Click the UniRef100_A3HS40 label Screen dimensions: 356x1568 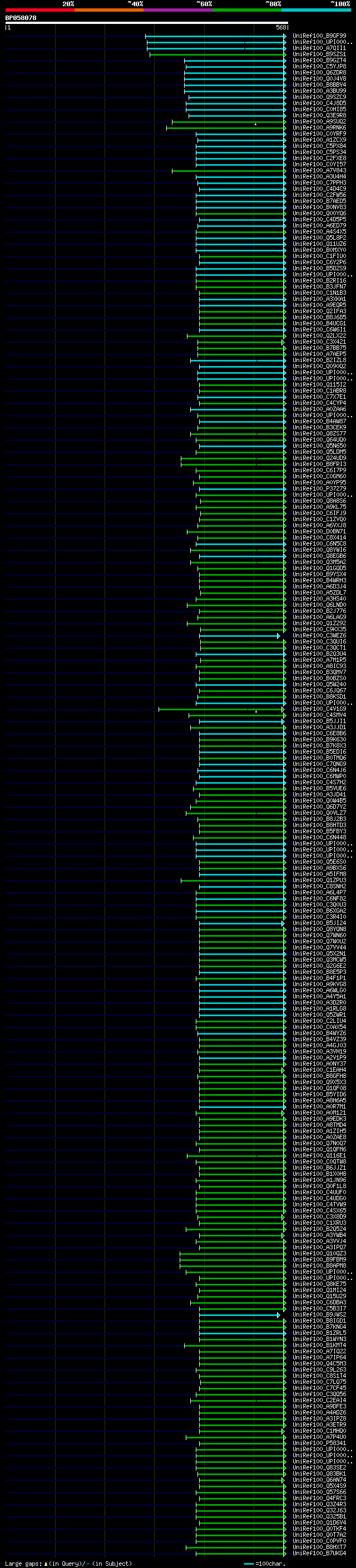[319, 598]
